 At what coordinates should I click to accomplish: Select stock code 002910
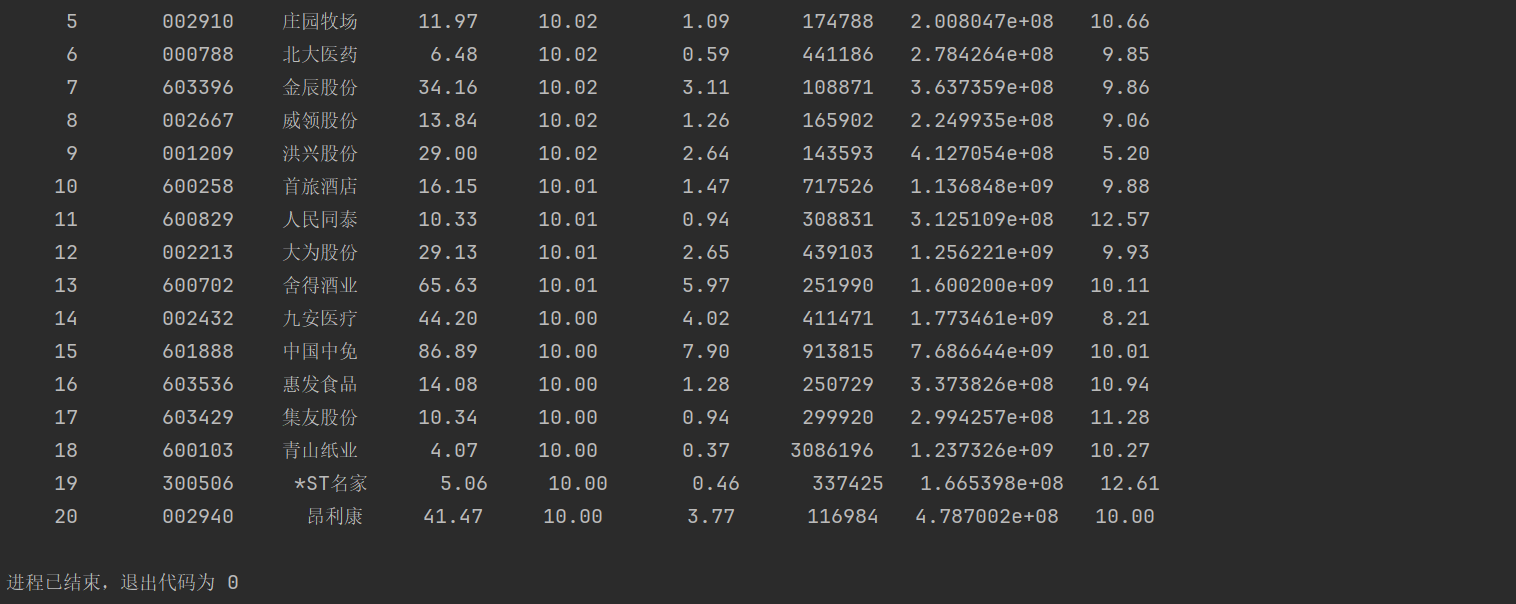[x=198, y=21]
